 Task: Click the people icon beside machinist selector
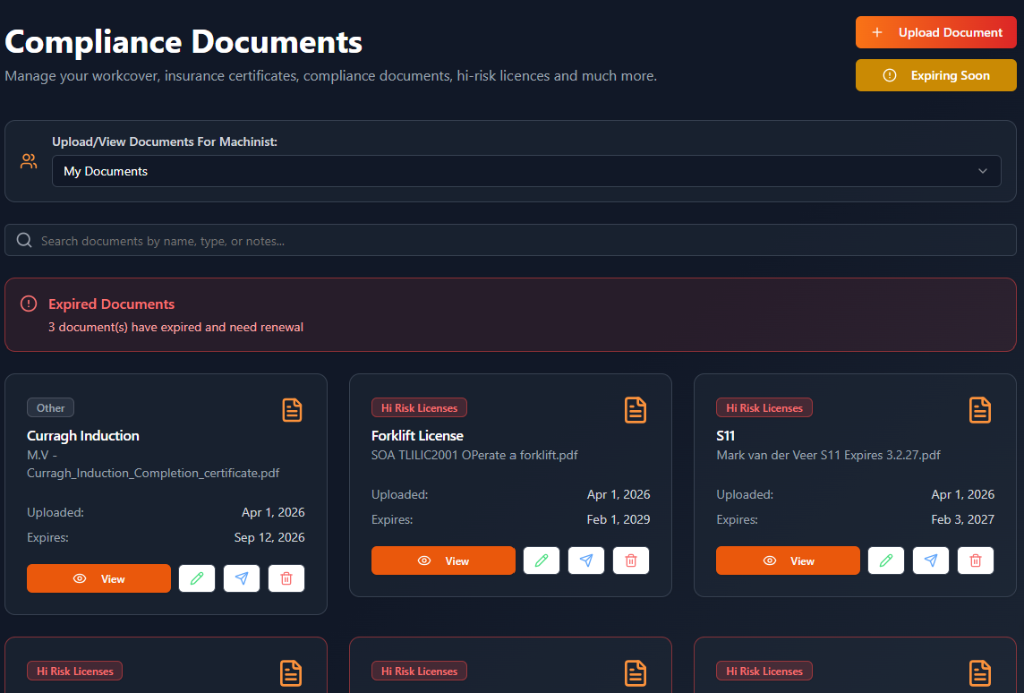tap(28, 161)
